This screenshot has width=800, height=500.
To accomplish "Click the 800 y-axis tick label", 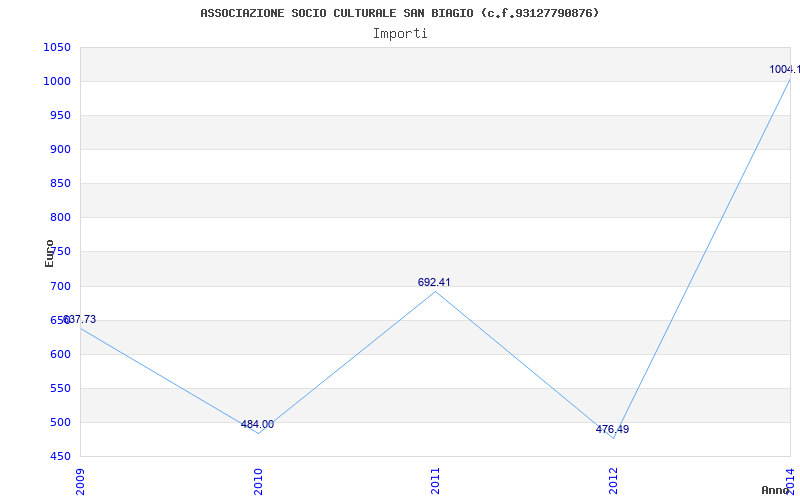I will pos(60,218).
